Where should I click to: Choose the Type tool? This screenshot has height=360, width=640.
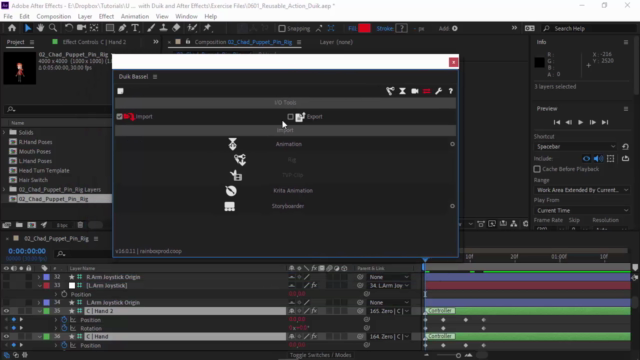coord(135,28)
